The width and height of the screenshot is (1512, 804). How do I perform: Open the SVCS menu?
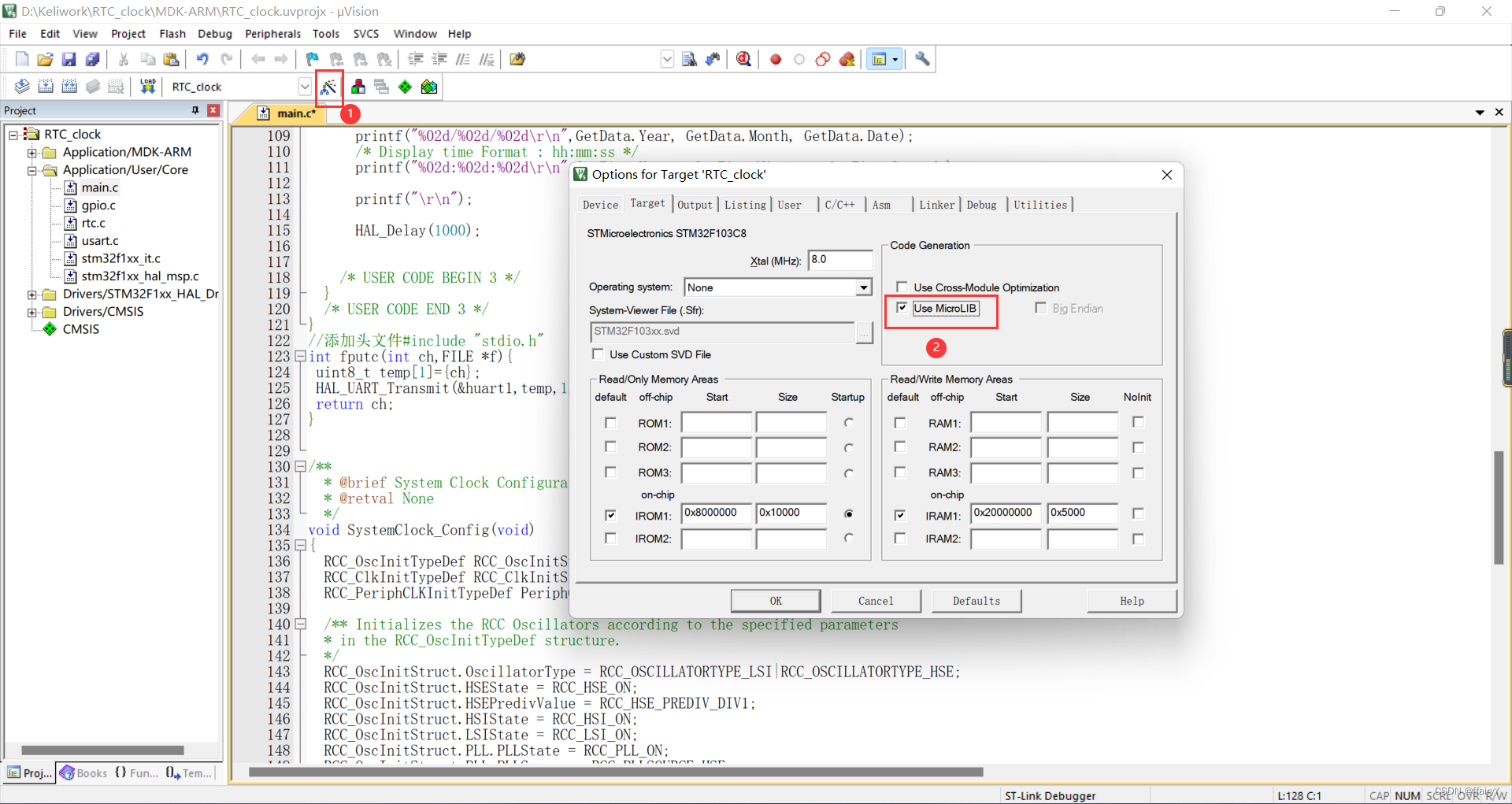coord(366,34)
